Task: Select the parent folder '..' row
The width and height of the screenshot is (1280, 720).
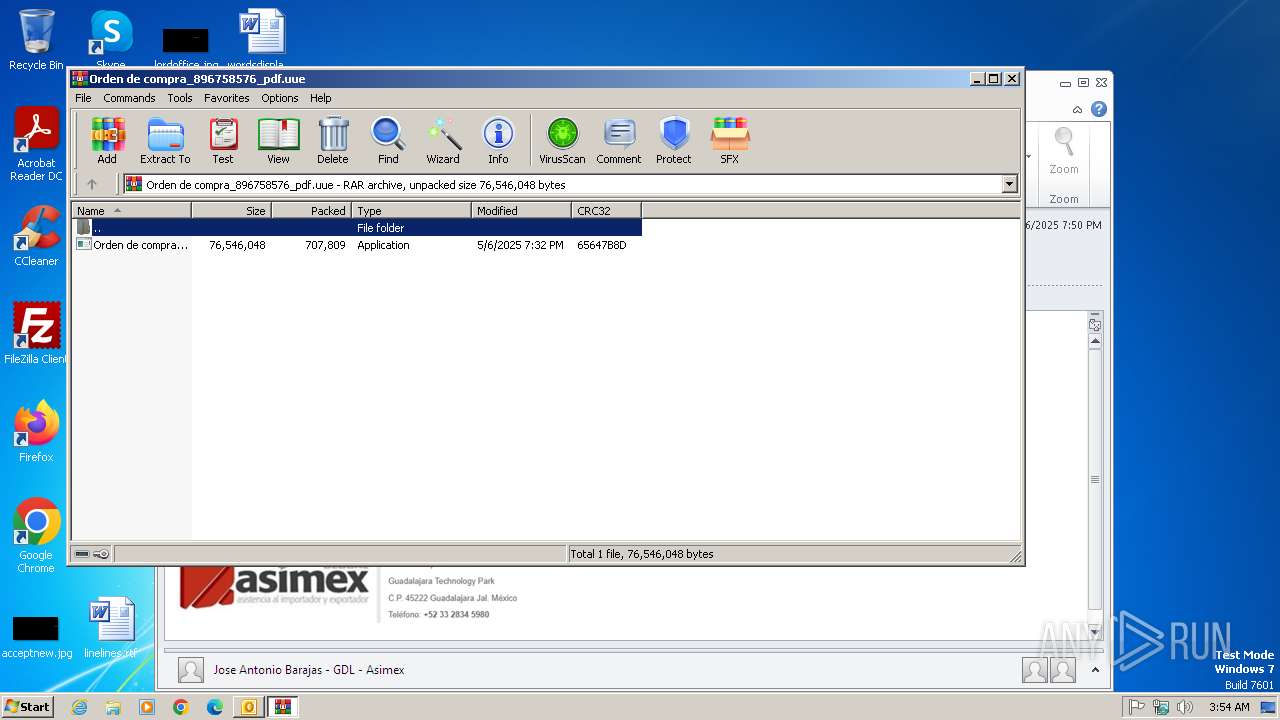Action: pos(357,228)
